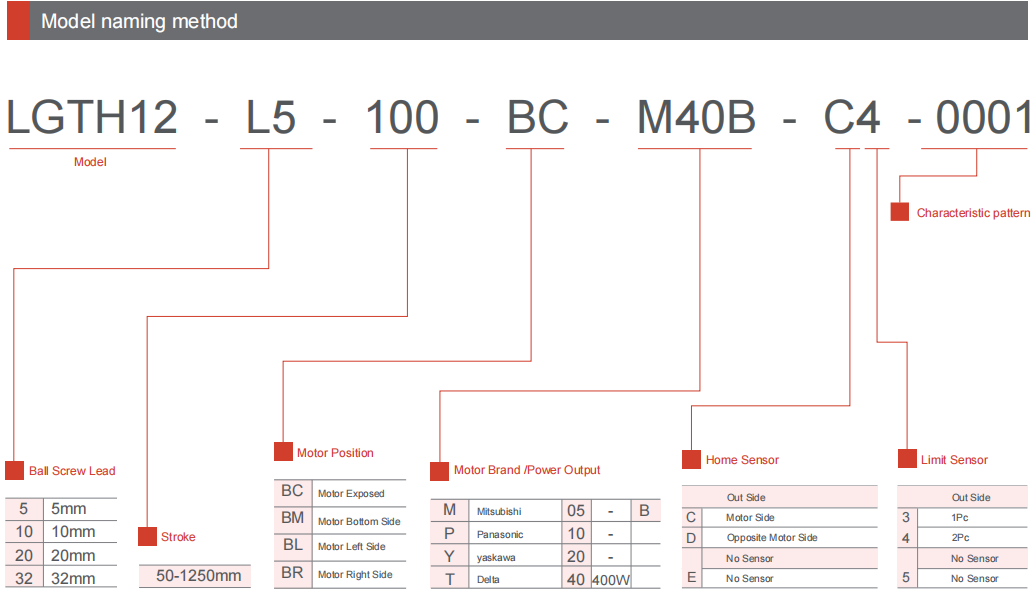Select the red marker beside Motor Position
The image size is (1034, 605).
[283, 452]
